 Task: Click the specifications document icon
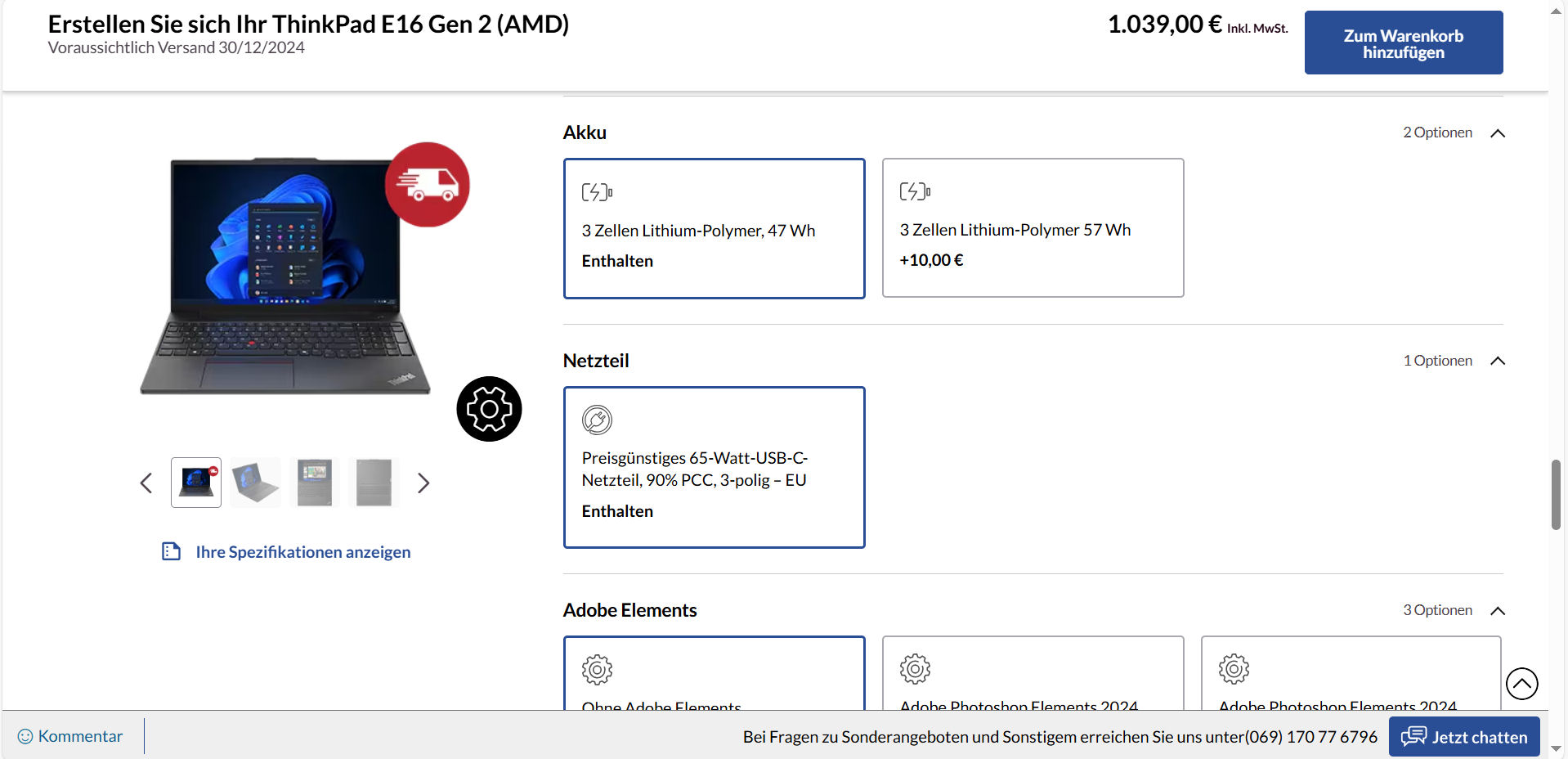(x=171, y=551)
